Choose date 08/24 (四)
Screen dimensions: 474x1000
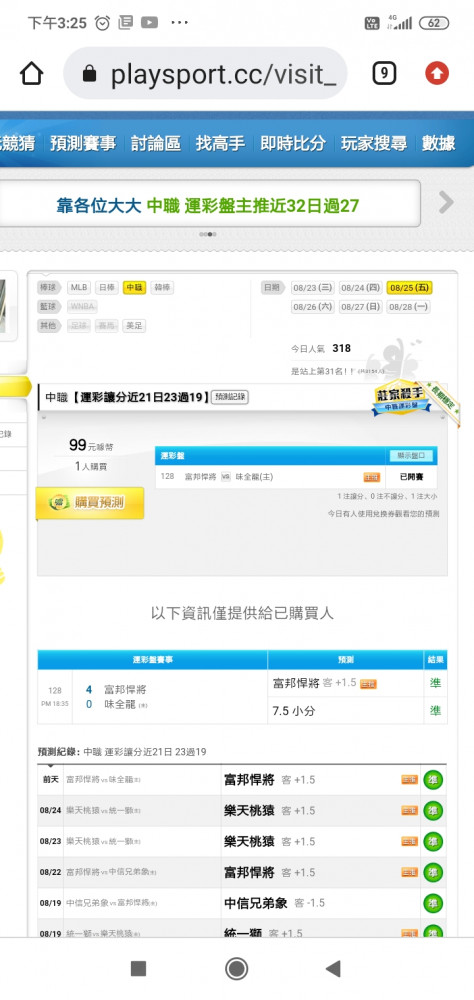[x=360, y=288]
